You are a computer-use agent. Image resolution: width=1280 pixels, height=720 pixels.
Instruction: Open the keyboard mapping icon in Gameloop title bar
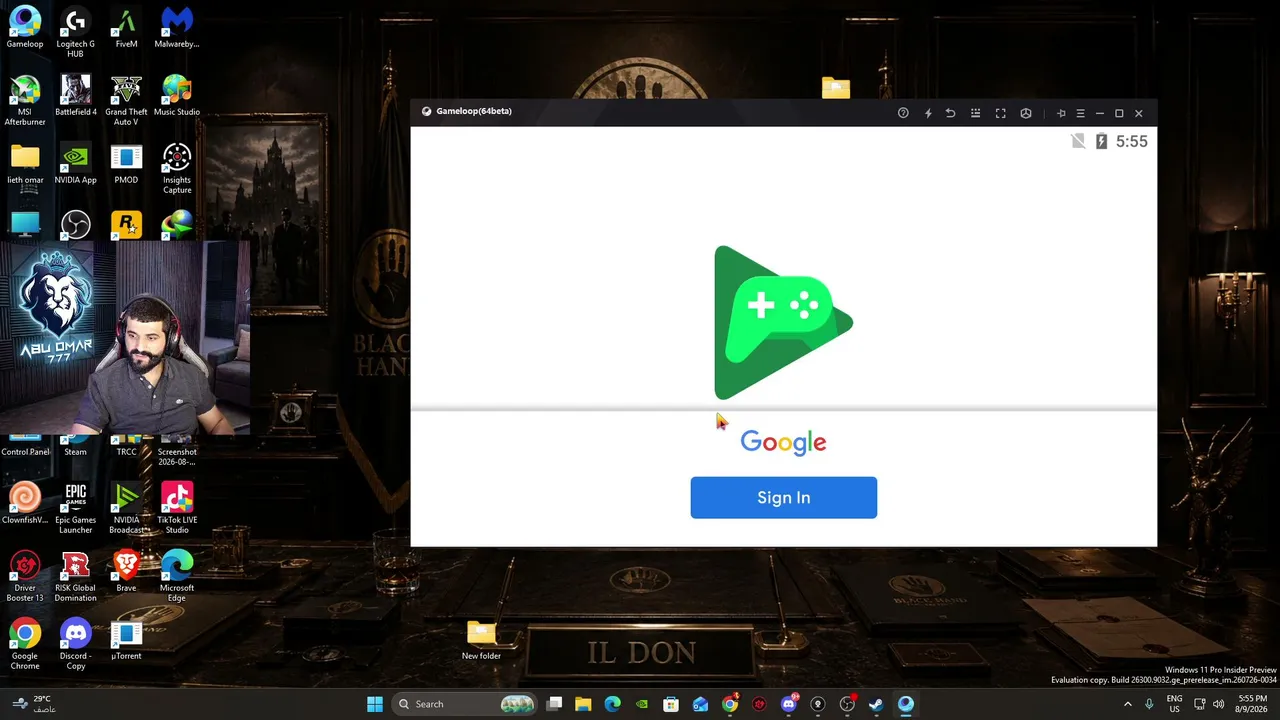pyautogui.click(x=976, y=113)
